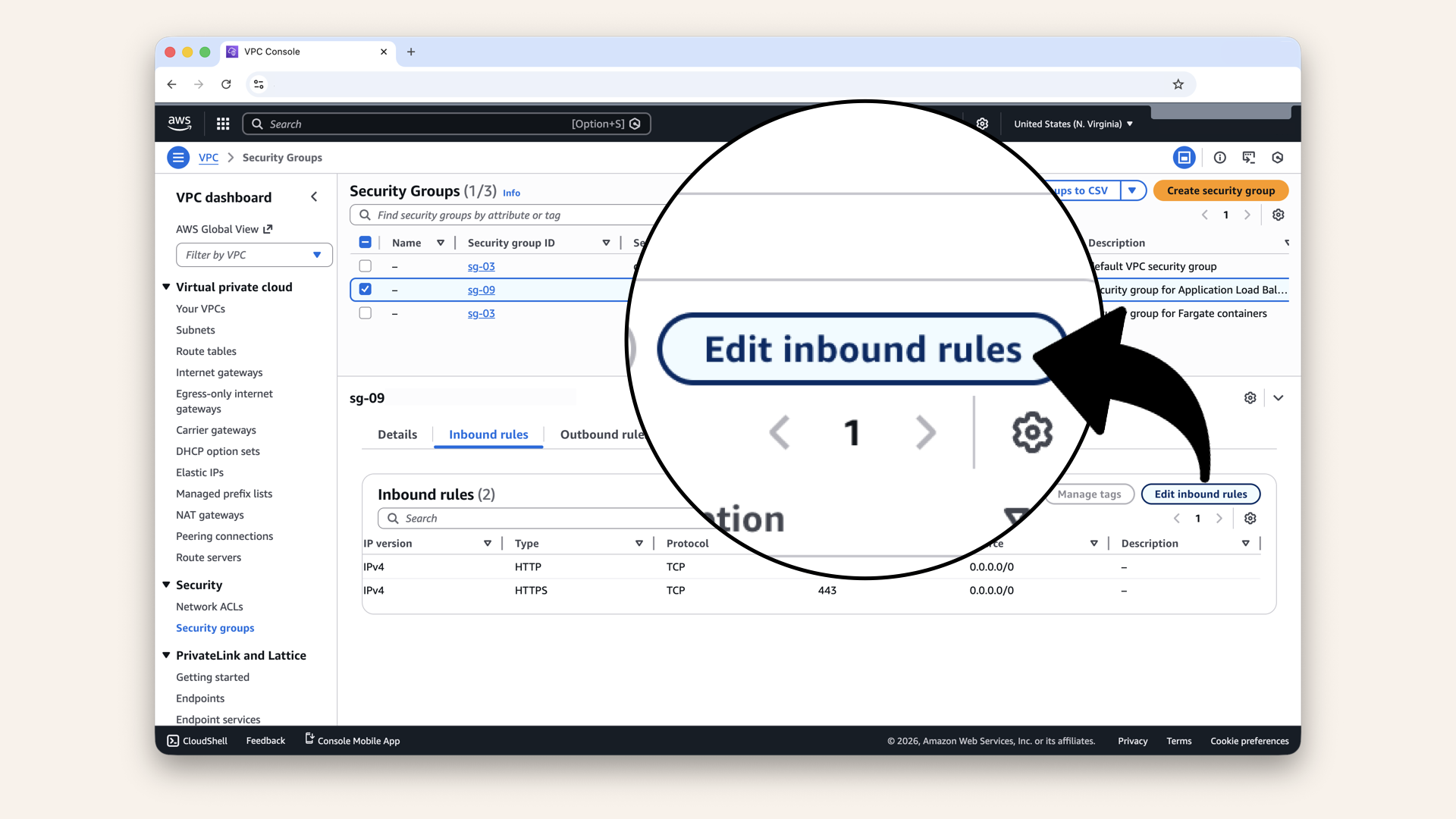Click the Edit inbound rules button
This screenshot has height=819, width=1456.
tap(1200, 494)
